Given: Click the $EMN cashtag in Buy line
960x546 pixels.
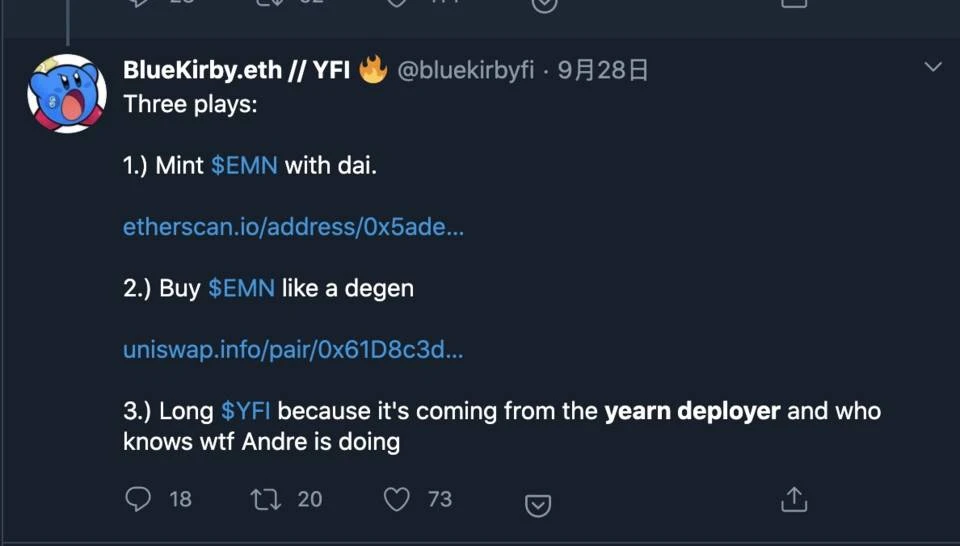Looking at the screenshot, I should coord(241,288).
